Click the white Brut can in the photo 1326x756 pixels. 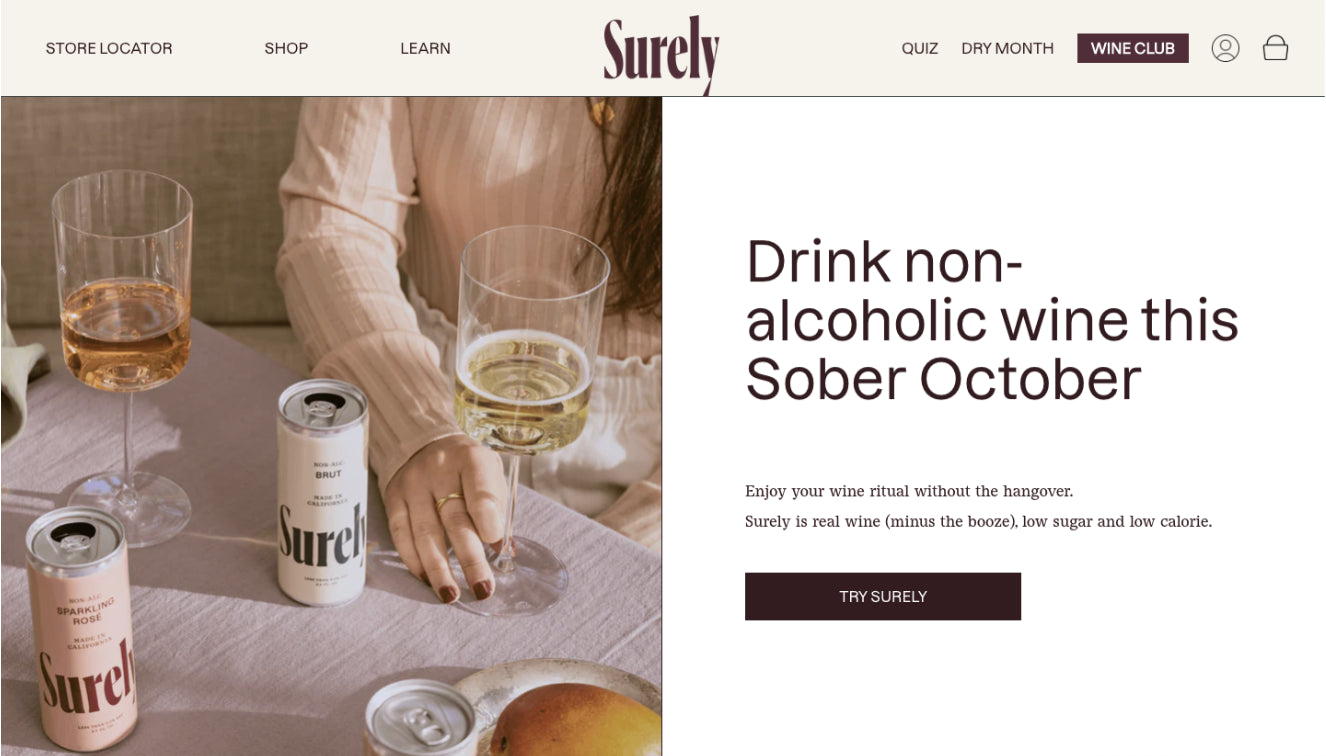(x=323, y=492)
